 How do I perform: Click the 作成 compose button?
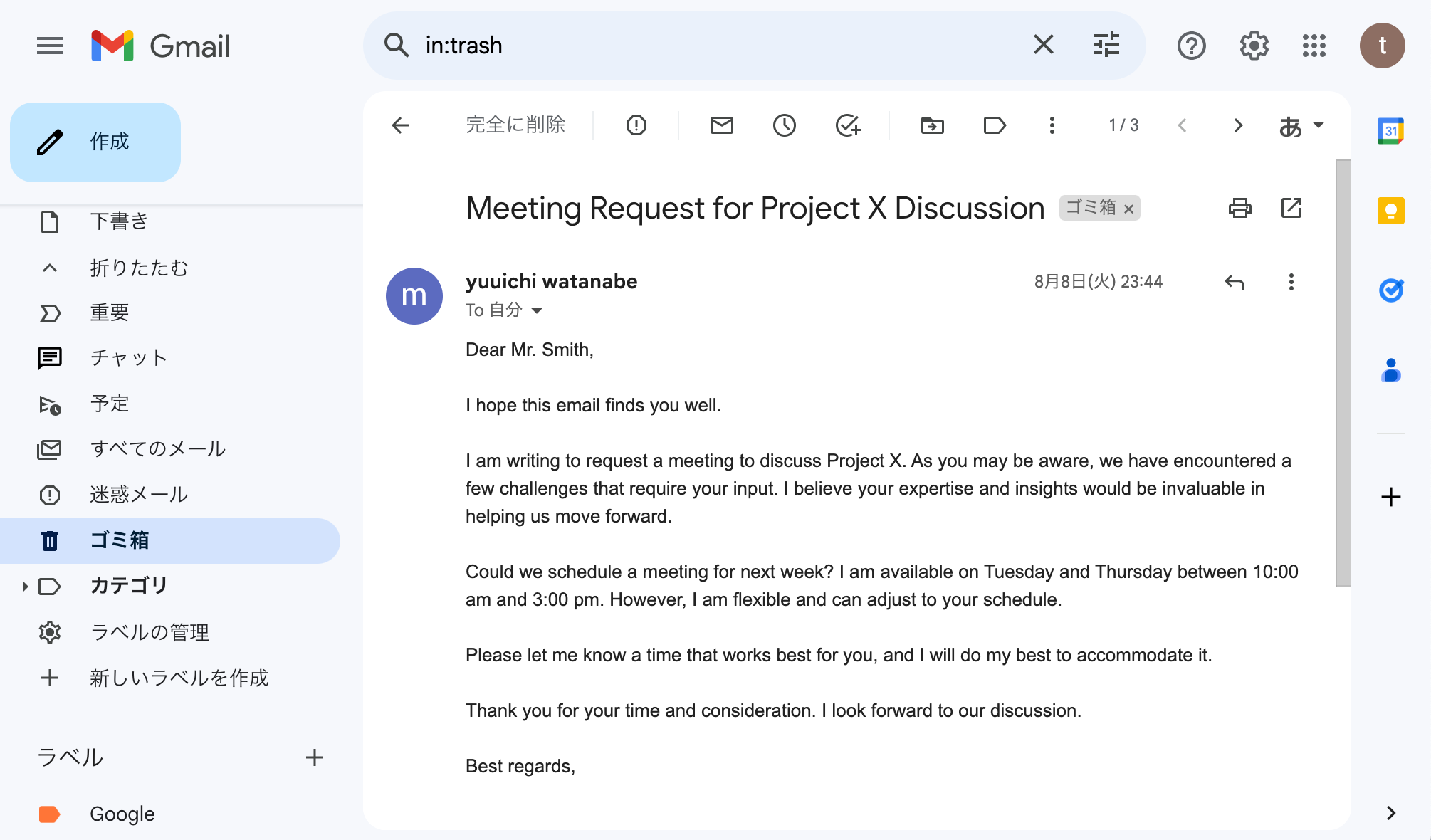click(x=95, y=142)
